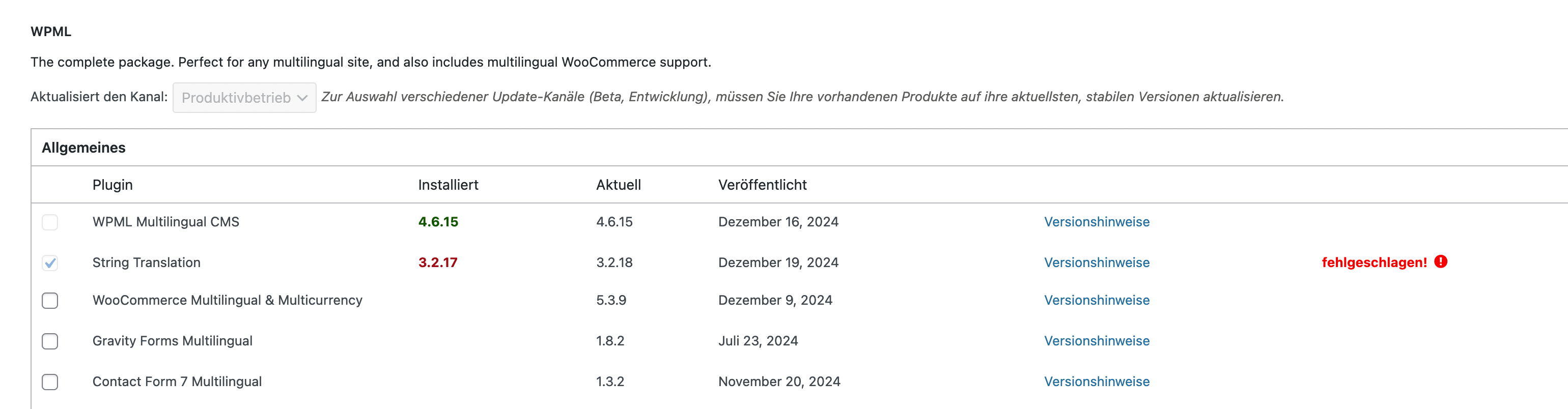The width and height of the screenshot is (1568, 409).
Task: Open Versionshinweise for Gravity Forms Multilingual
Action: tap(1096, 341)
